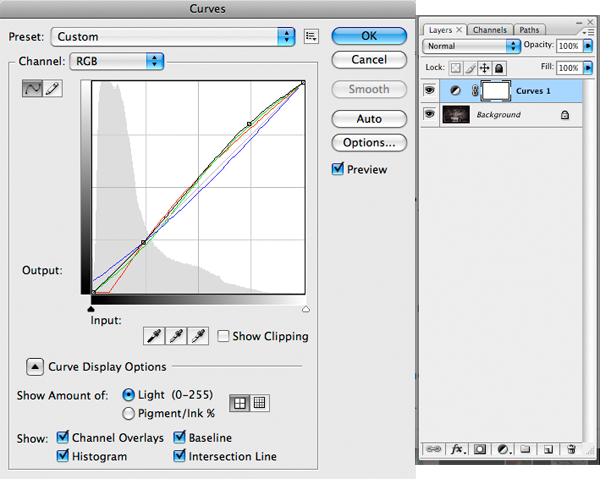Enable the Show Clipping checkbox
The height and width of the screenshot is (479, 600).
pos(224,337)
